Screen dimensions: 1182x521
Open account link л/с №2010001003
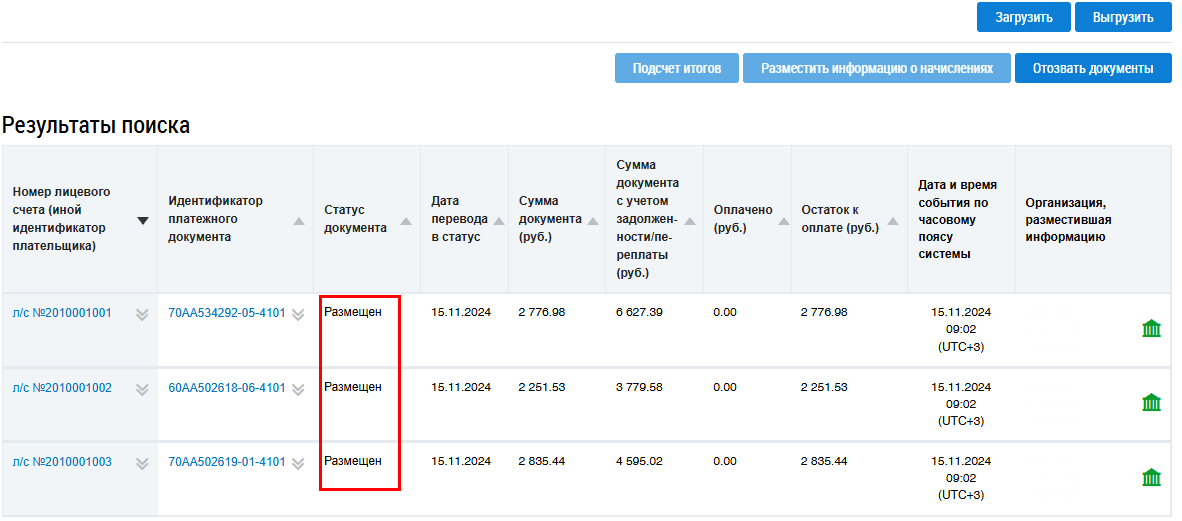(62, 462)
